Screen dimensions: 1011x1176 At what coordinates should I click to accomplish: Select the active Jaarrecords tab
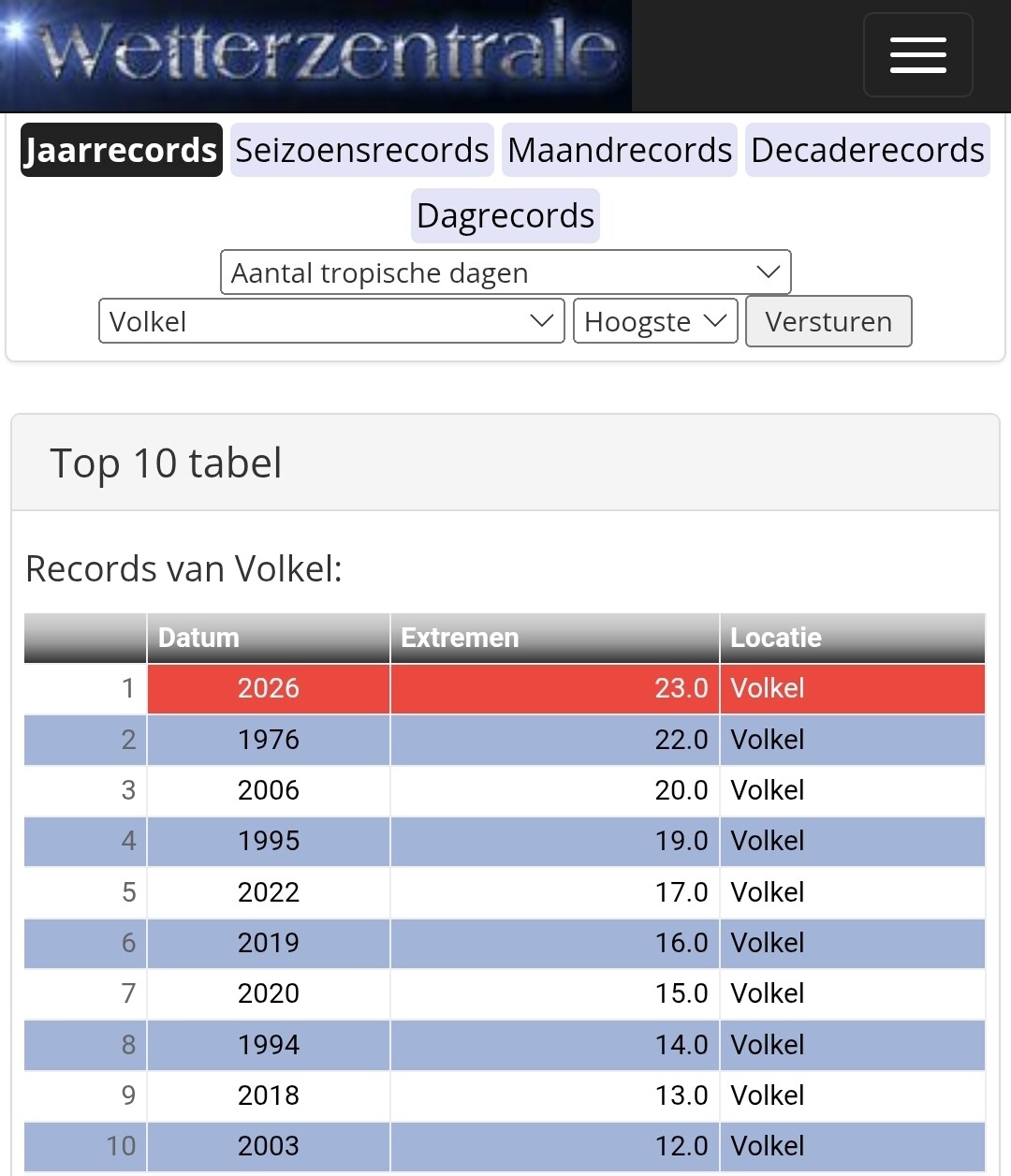(121, 150)
